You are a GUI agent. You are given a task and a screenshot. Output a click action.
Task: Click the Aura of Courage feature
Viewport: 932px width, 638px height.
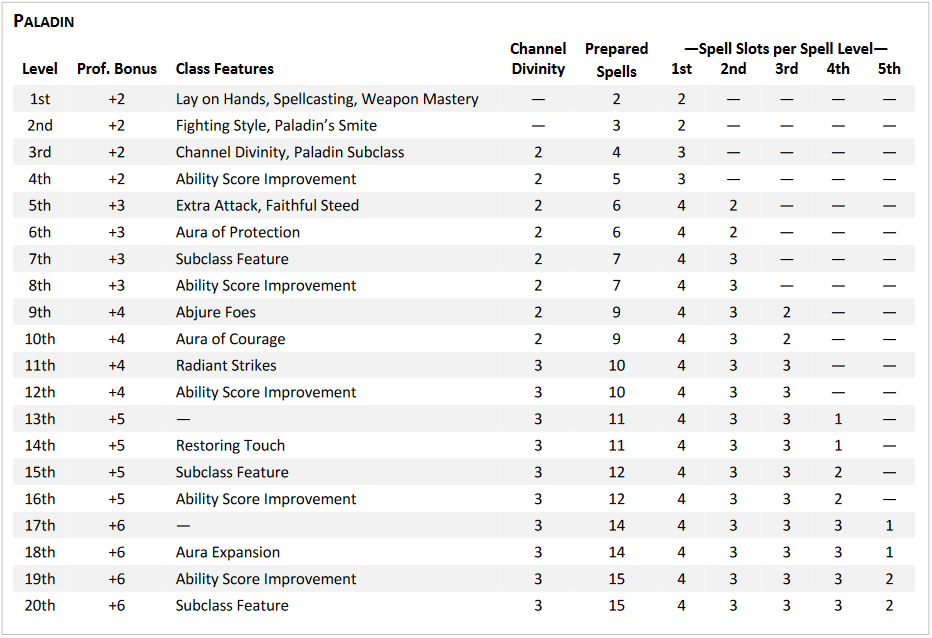point(230,339)
